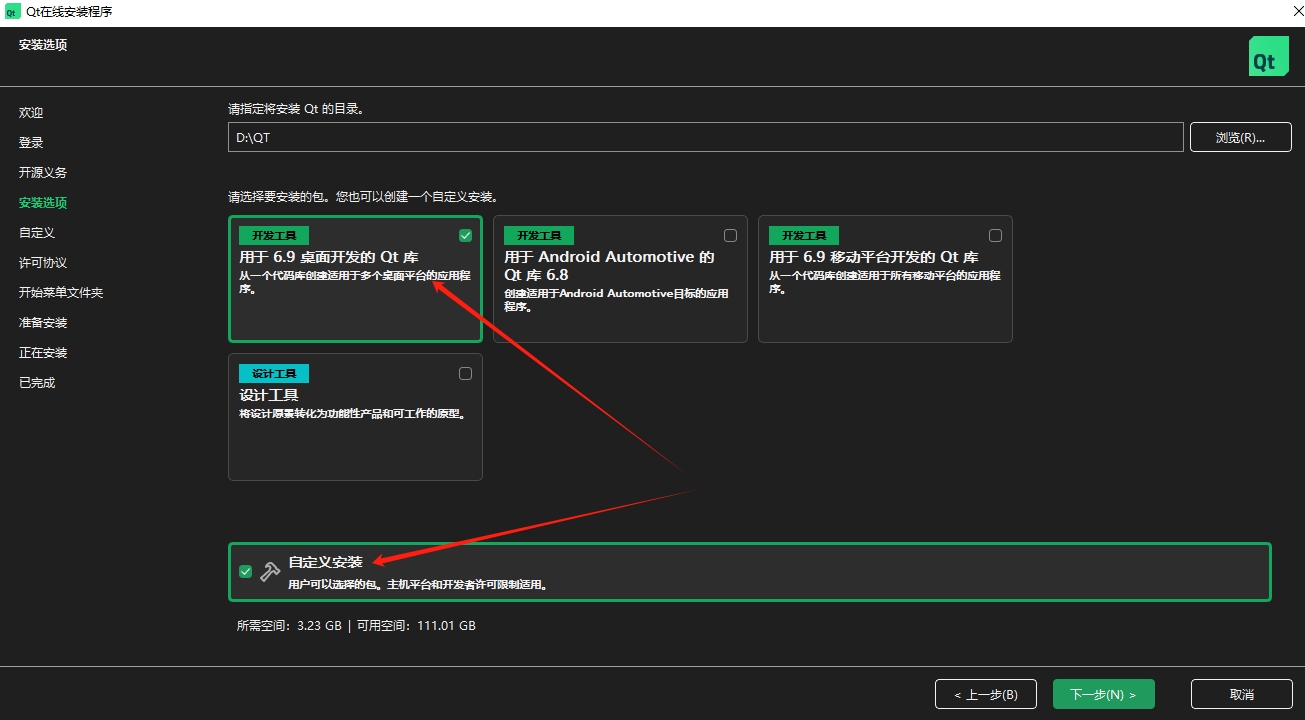The height and width of the screenshot is (720, 1305).
Task: Click the Android Automotive Qt 6.8 card
Action: click(620, 279)
